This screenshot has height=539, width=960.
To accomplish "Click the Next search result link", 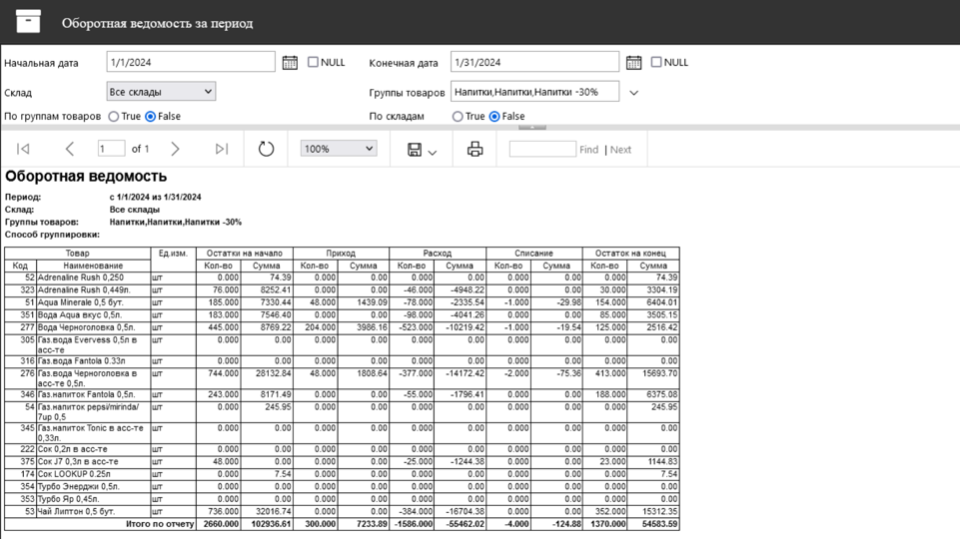I will (x=621, y=150).
